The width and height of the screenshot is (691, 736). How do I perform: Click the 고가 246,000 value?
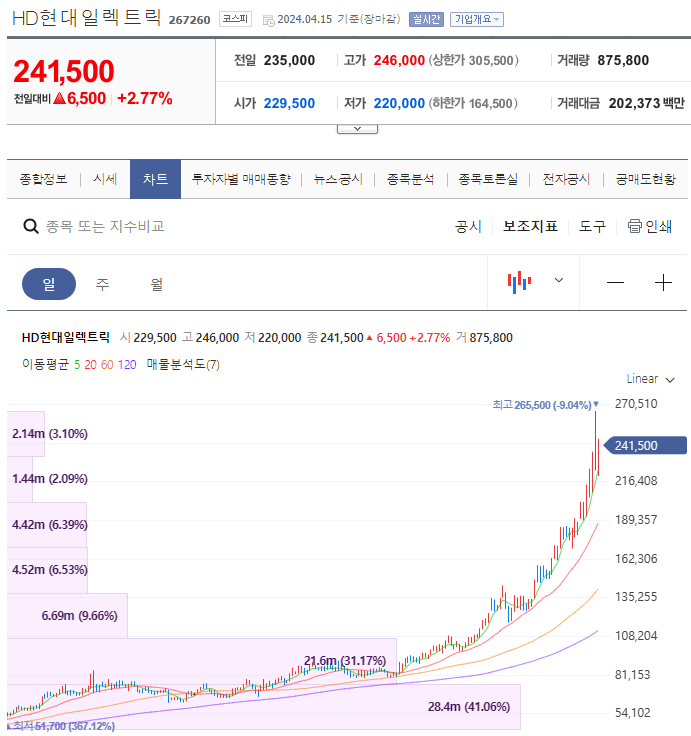point(399,61)
